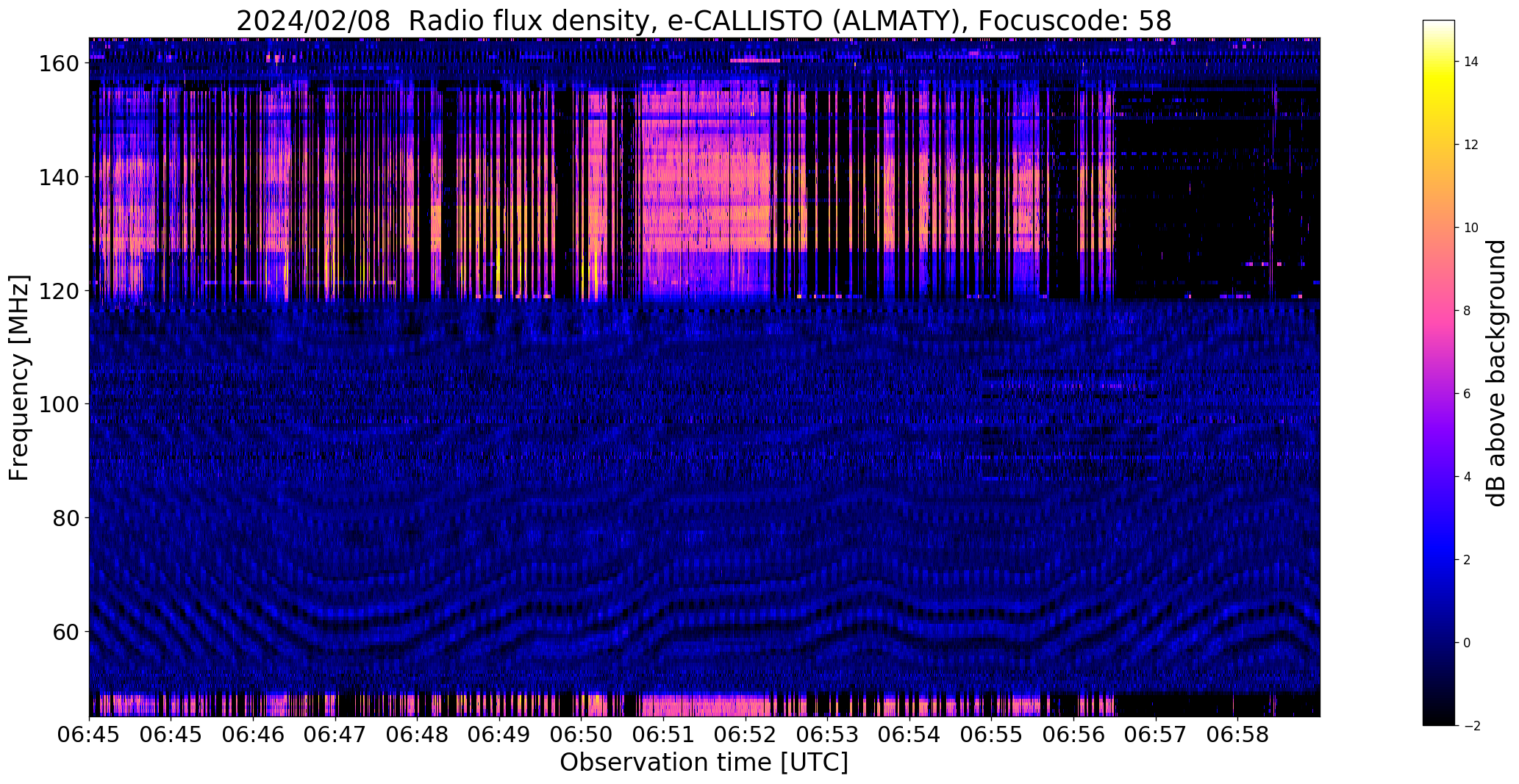Click the 06:46 time tick label
The height and width of the screenshot is (784, 1519).
click(x=253, y=733)
